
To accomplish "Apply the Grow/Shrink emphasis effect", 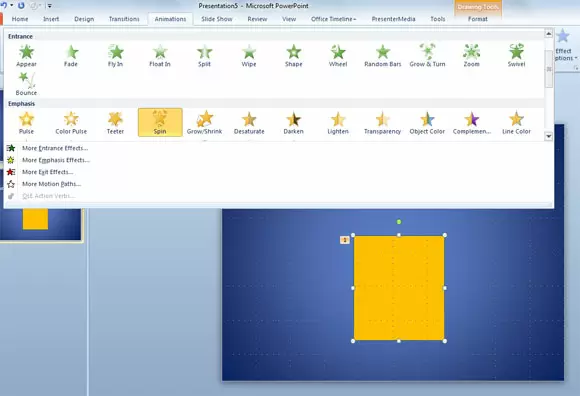I will tap(205, 123).
